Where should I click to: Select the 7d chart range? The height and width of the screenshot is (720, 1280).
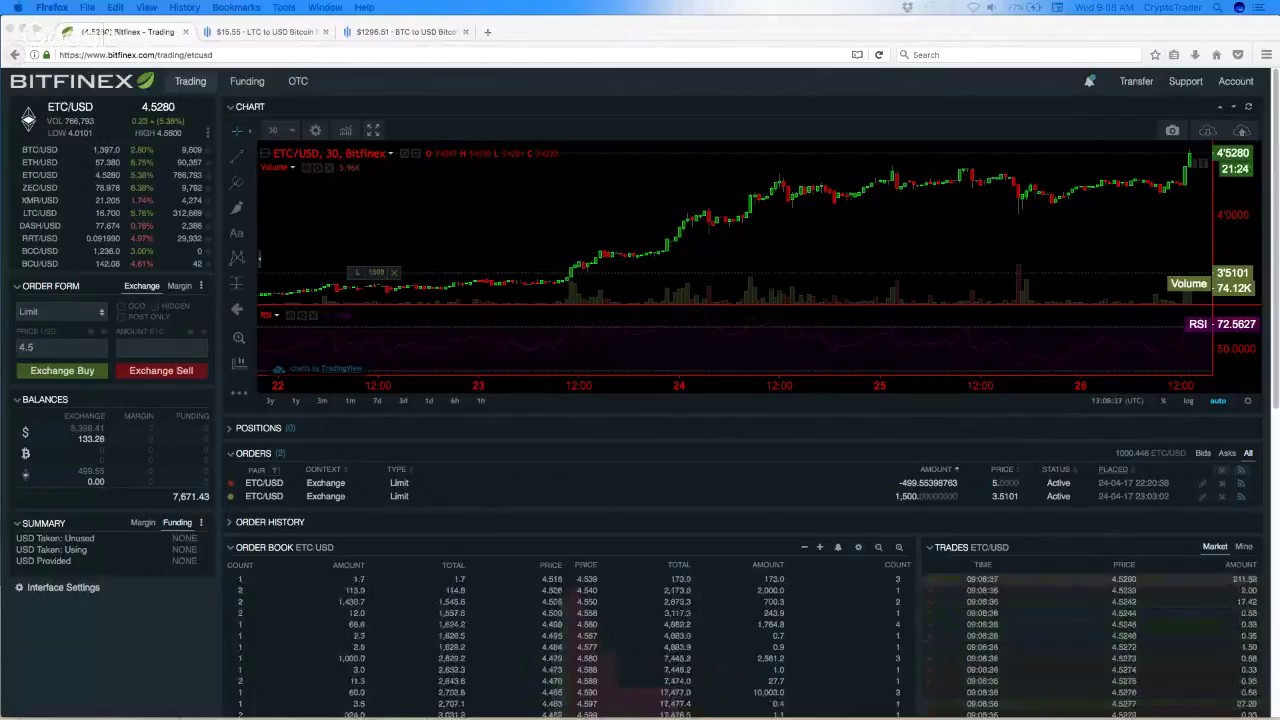click(x=376, y=401)
